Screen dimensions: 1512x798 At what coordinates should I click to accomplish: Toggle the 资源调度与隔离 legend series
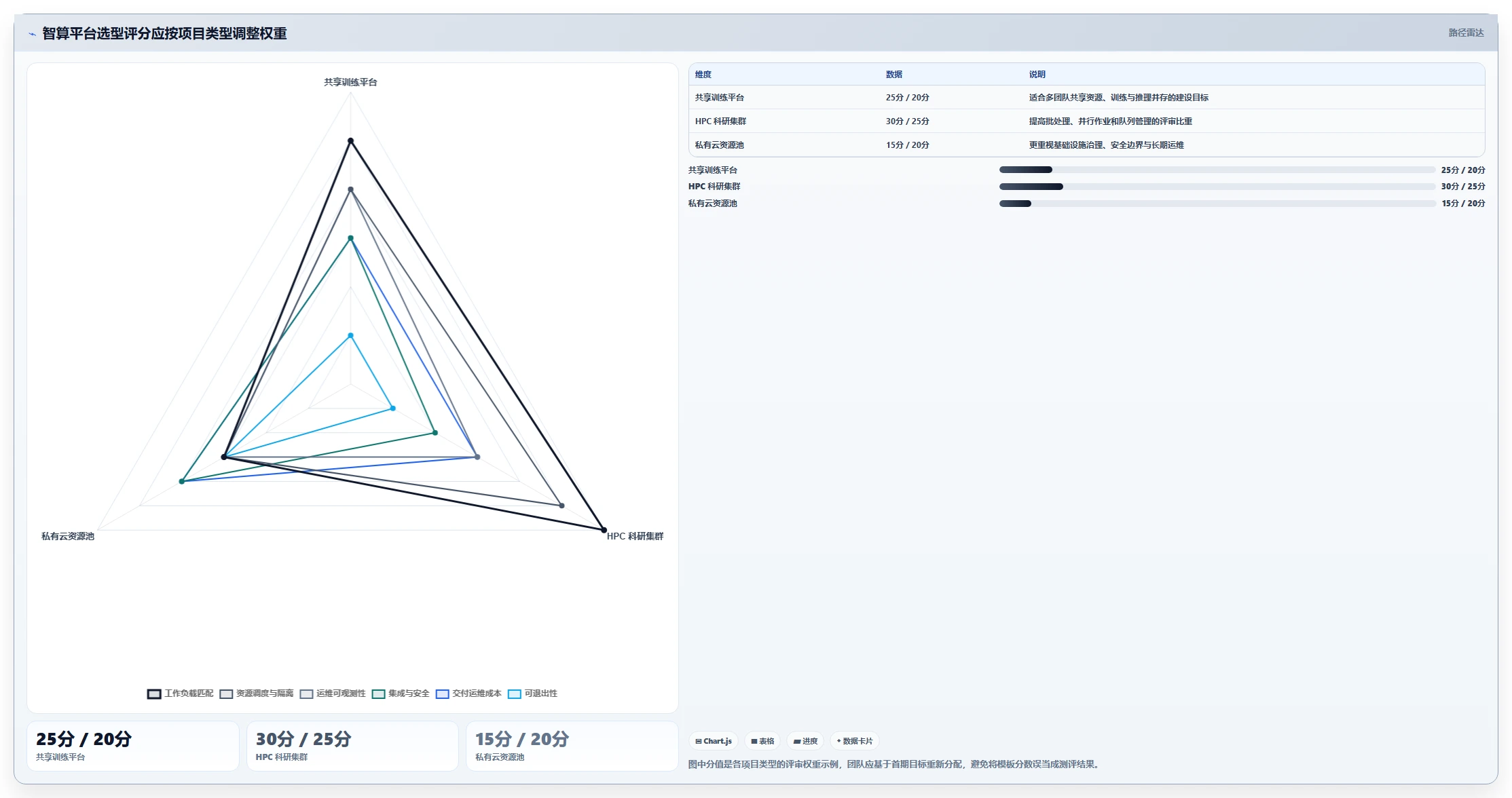257,693
